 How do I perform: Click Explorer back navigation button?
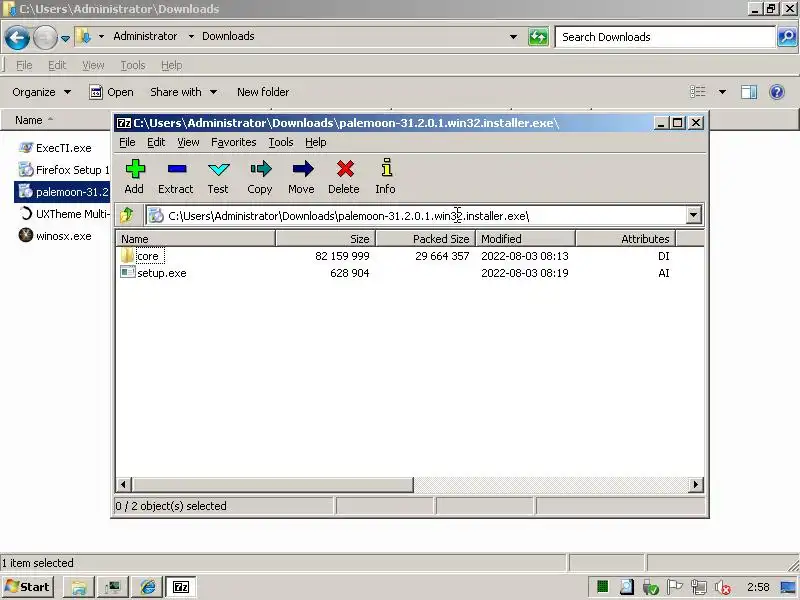pyautogui.click(x=17, y=37)
